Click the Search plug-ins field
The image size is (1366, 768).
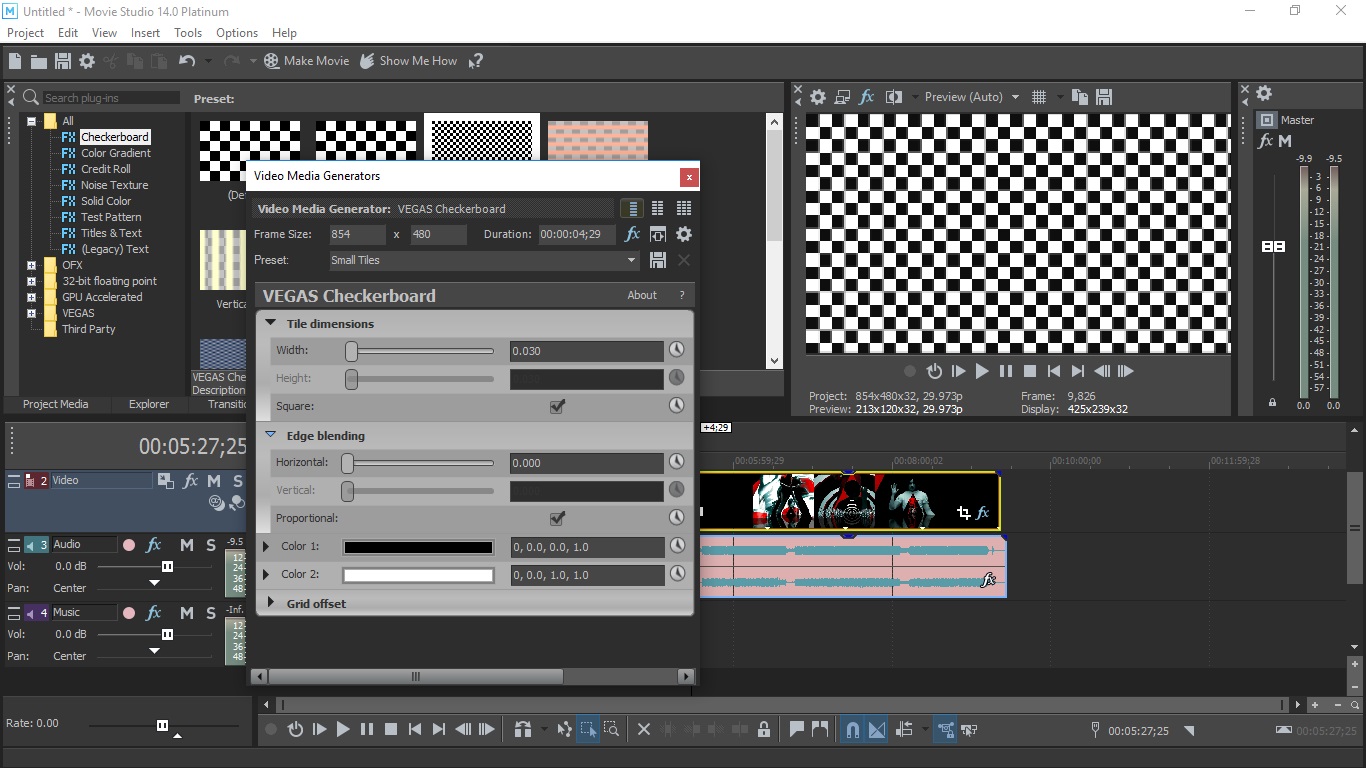(x=111, y=98)
